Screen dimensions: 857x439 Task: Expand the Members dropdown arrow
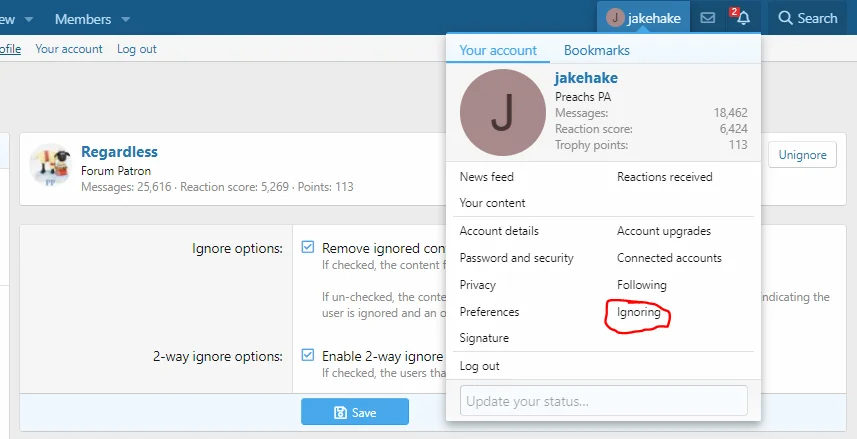126,19
